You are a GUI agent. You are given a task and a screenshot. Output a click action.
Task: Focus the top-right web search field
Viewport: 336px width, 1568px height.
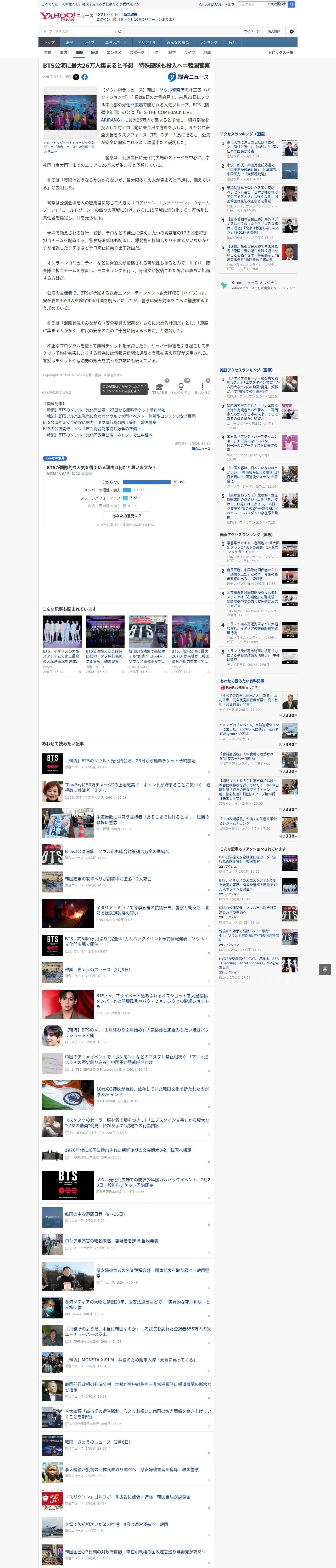click(x=252, y=4)
